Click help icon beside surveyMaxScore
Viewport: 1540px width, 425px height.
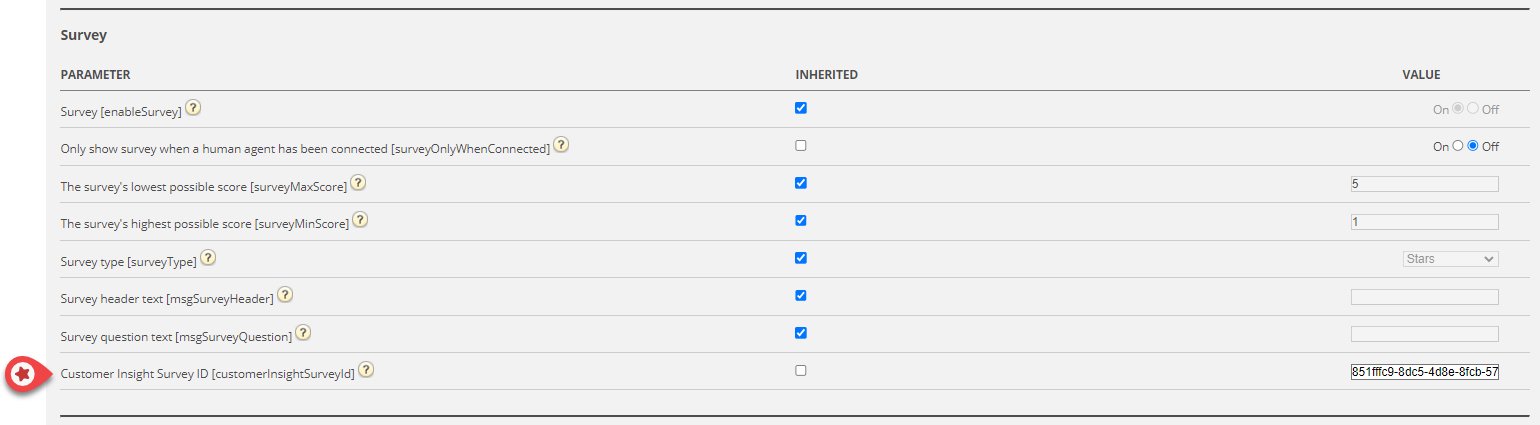[358, 183]
